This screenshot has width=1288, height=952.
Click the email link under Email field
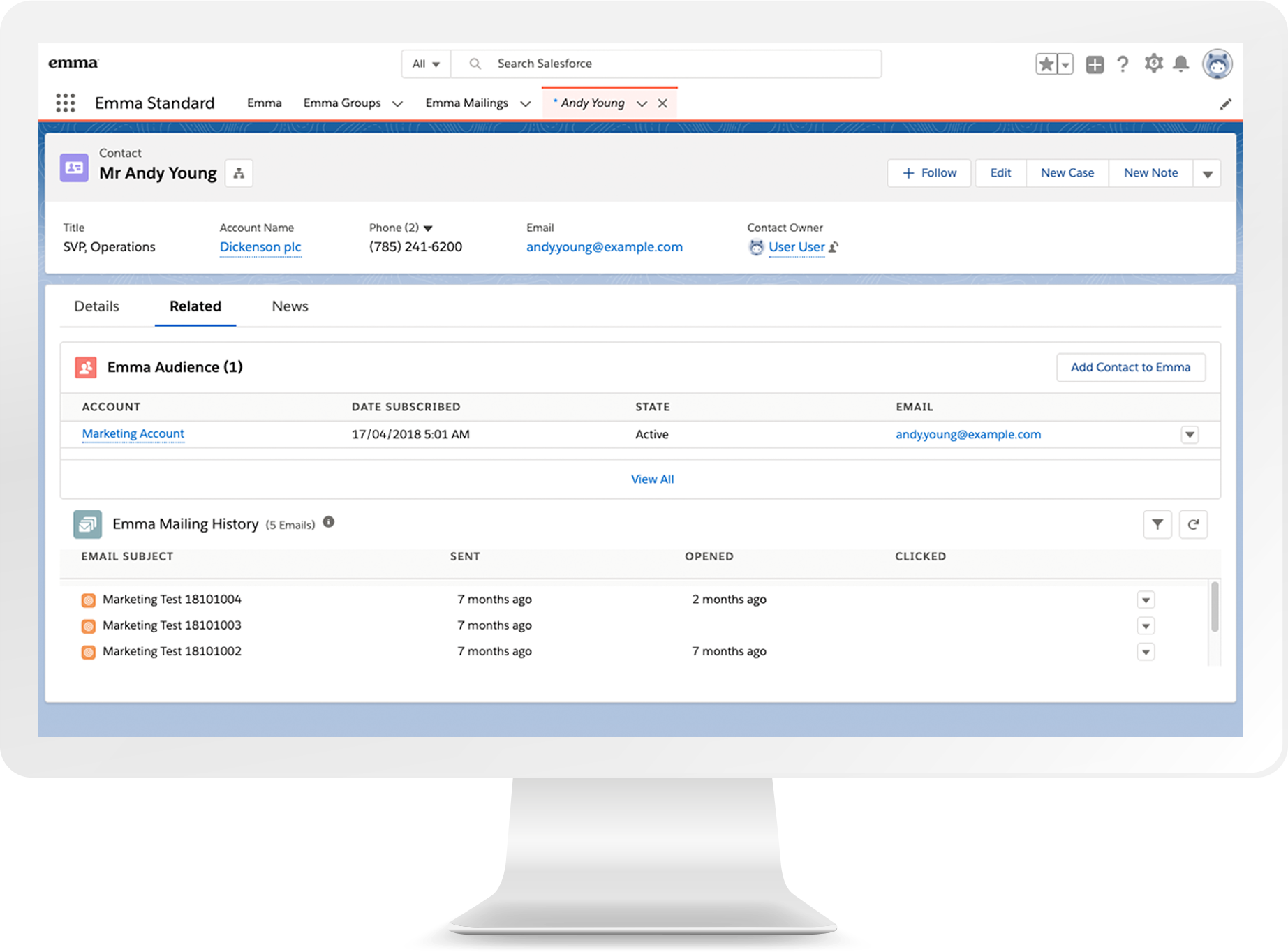605,247
